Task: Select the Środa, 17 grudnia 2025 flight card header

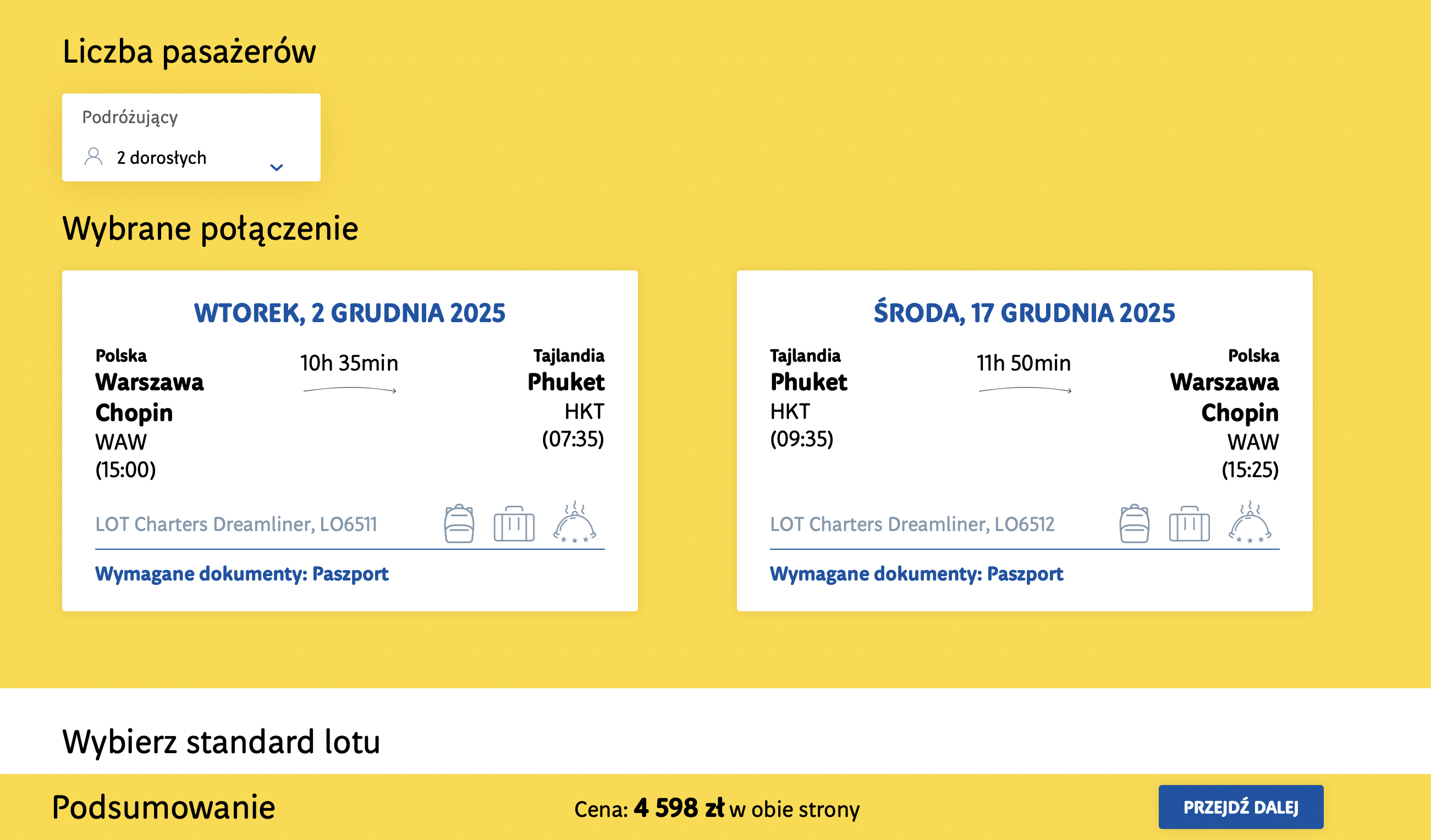Action: [x=1025, y=313]
